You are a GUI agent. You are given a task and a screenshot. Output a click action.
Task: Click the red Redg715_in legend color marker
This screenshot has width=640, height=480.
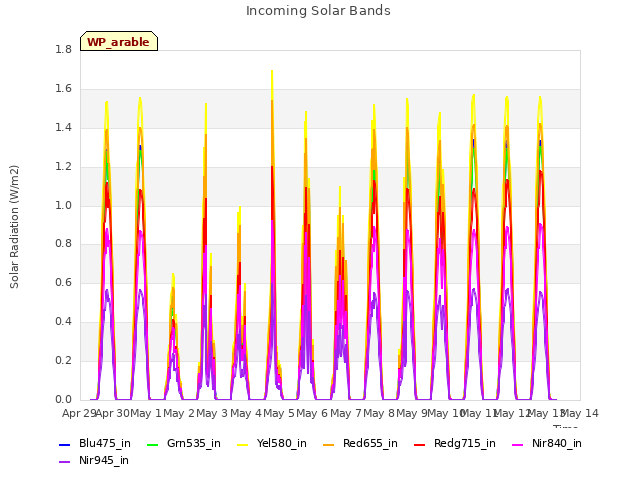420,444
